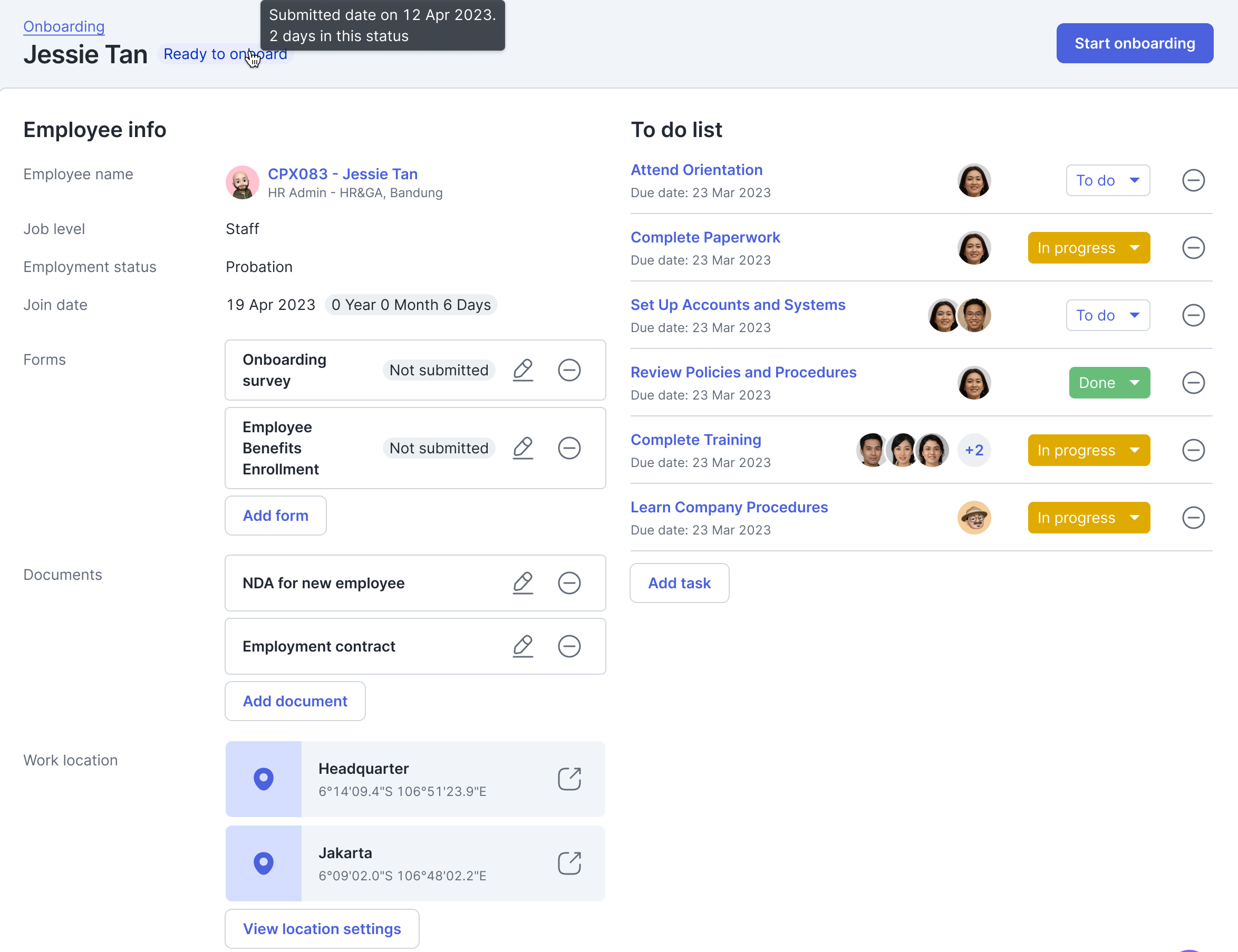Open Jakarta location external link icon
Screen dimensions: 1238x952
pyautogui.click(x=569, y=863)
